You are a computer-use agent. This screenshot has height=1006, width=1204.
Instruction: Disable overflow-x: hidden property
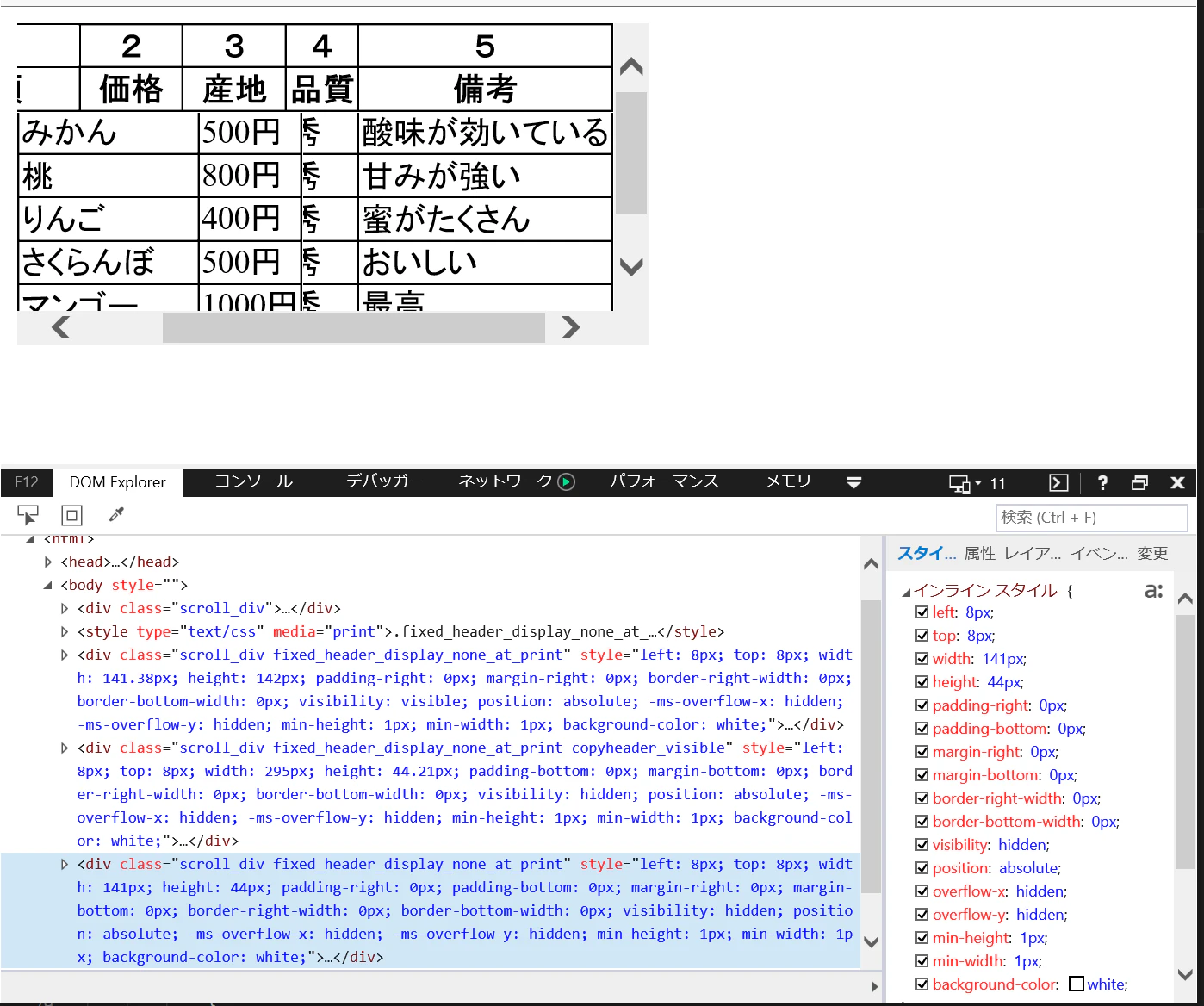coord(922,891)
